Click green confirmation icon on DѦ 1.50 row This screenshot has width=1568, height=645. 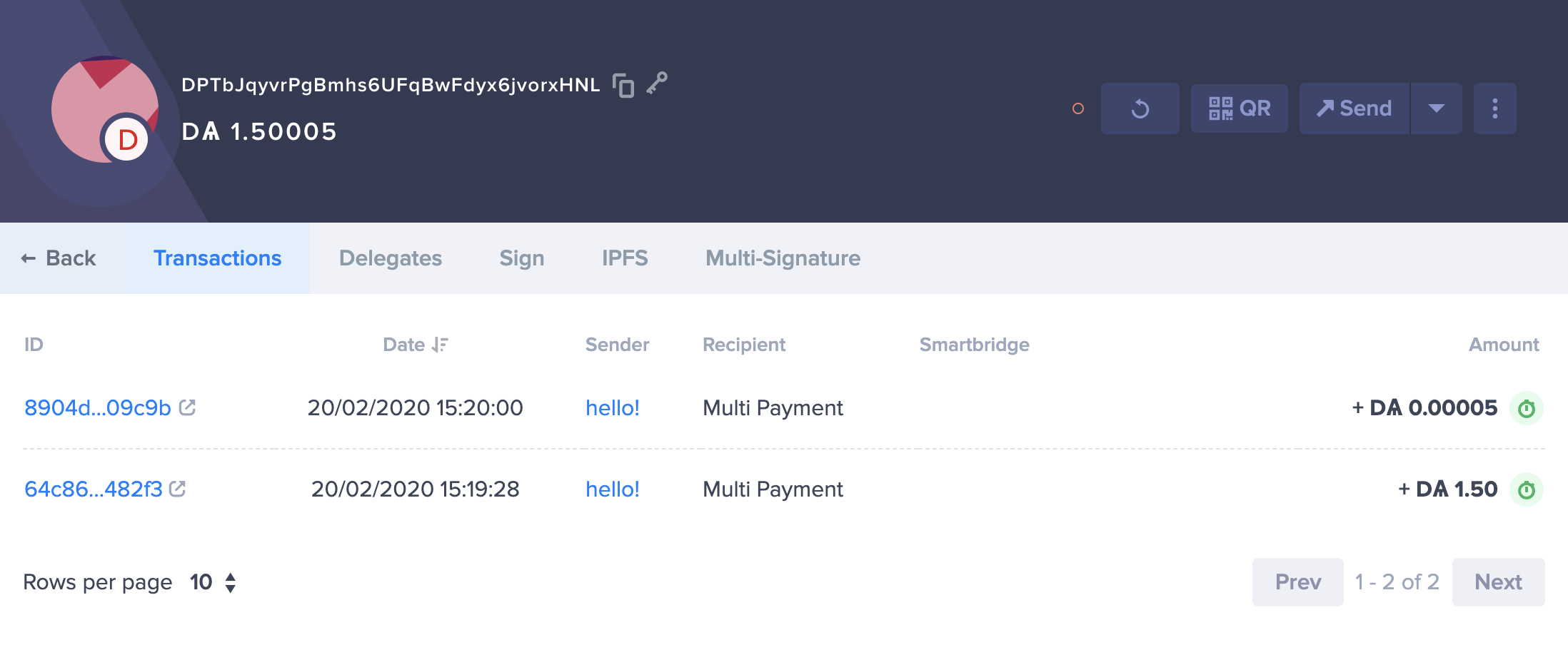pos(1527,489)
